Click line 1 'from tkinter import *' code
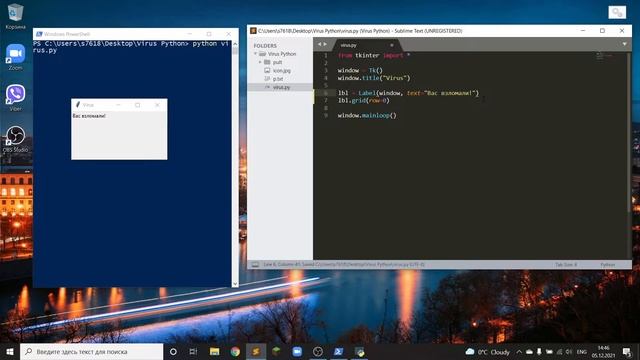 374,56
